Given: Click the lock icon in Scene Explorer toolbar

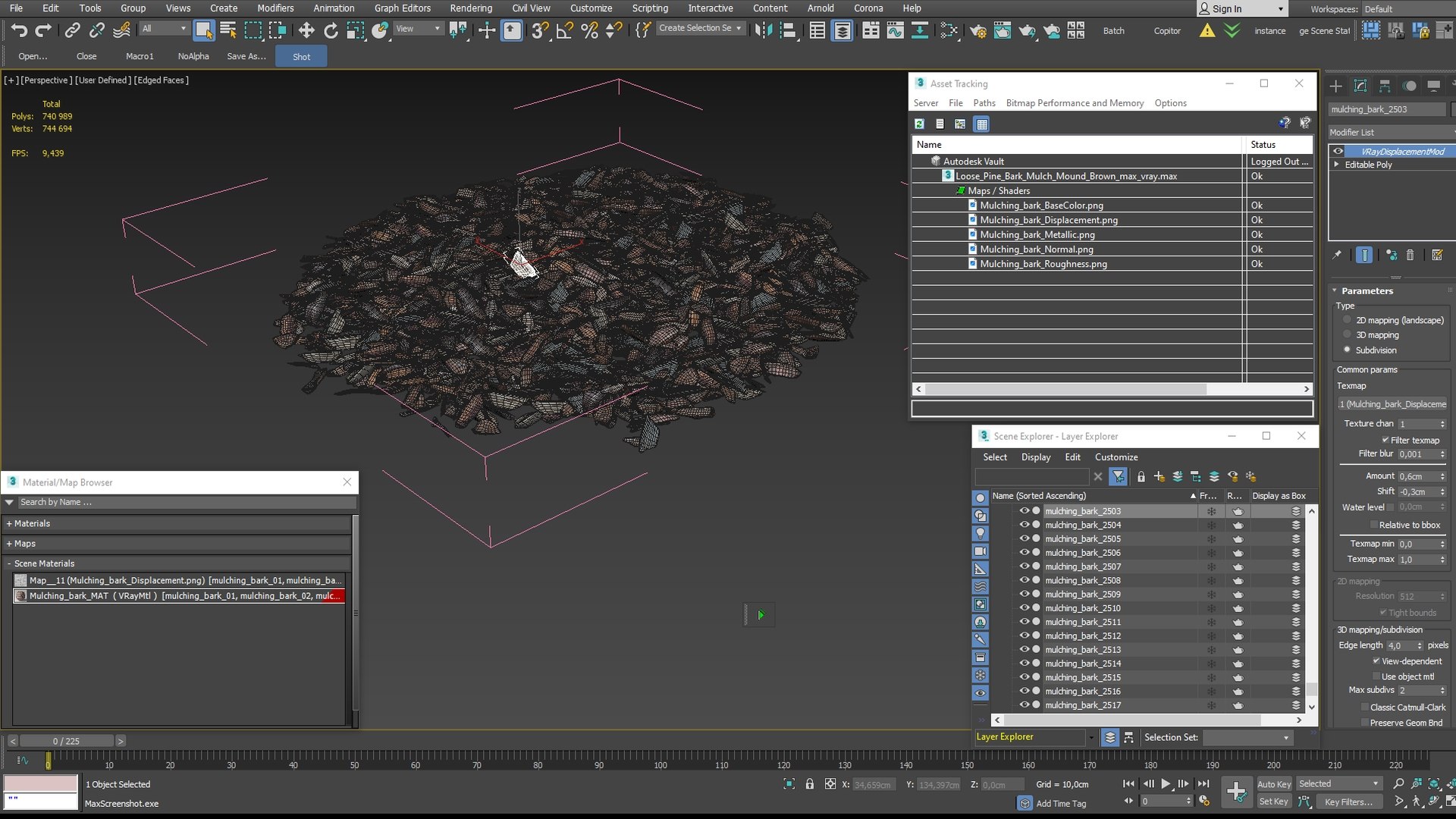Looking at the screenshot, I should coord(1141,477).
